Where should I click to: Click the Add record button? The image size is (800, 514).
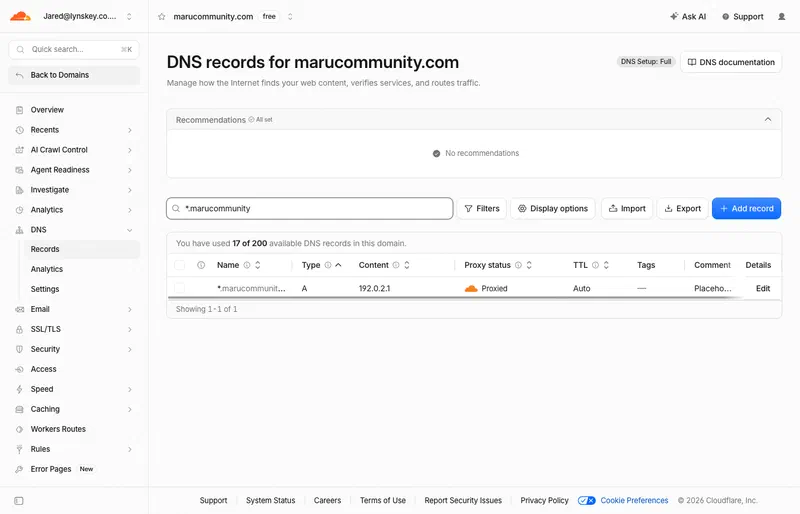tap(746, 208)
